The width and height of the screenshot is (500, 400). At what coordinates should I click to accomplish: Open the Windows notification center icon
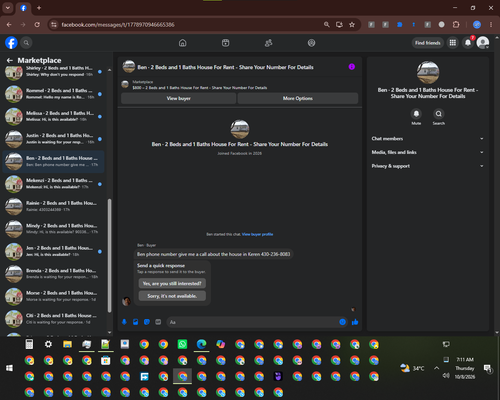point(488,368)
